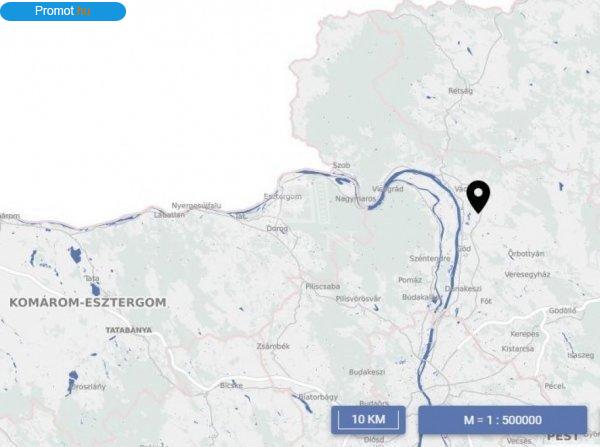This screenshot has height=447, width=600.
Task: Select the Szob town label
Action: [341, 165]
